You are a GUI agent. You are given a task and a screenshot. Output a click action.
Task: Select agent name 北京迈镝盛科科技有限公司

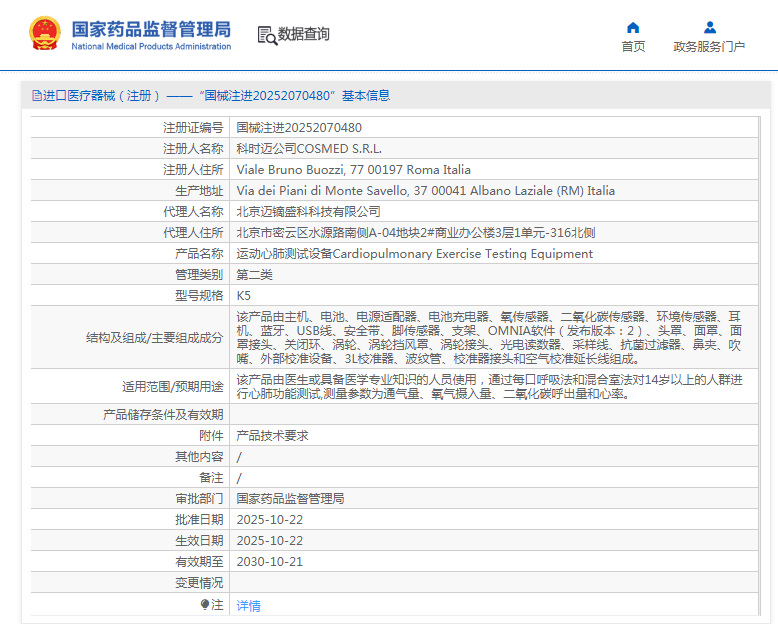tap(308, 212)
